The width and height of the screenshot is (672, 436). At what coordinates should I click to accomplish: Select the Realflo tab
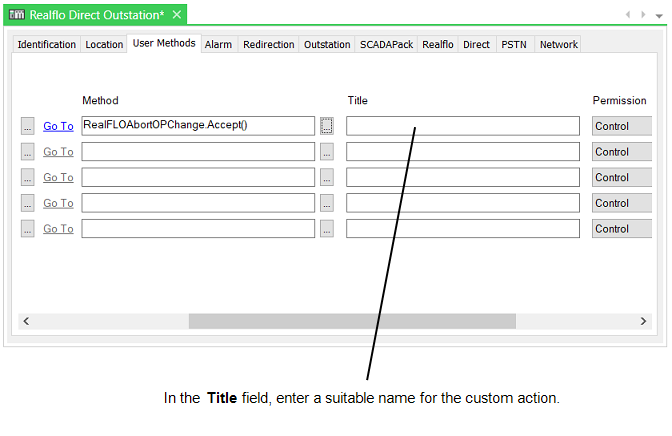tap(438, 44)
